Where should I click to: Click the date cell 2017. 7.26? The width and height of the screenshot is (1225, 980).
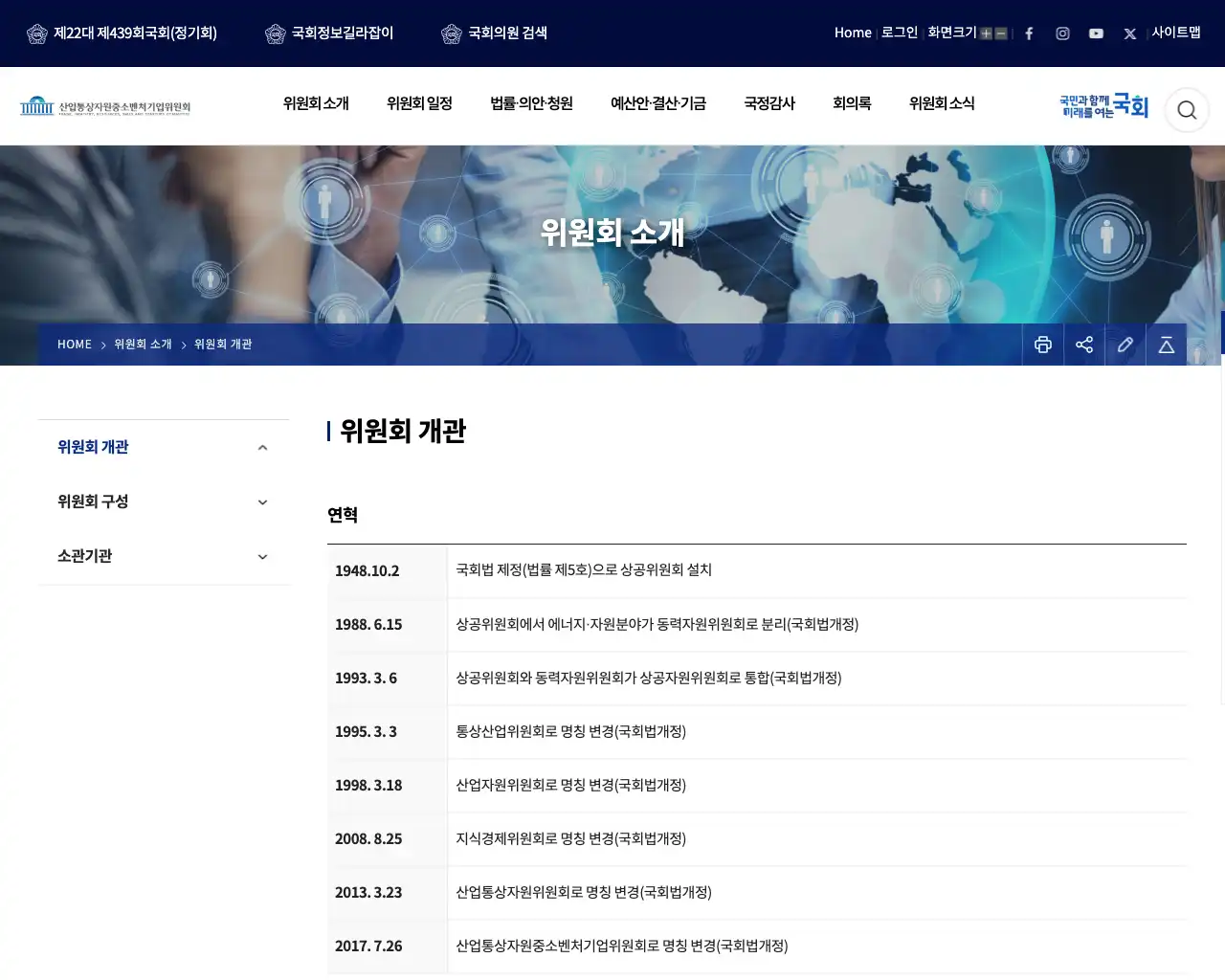coord(387,947)
